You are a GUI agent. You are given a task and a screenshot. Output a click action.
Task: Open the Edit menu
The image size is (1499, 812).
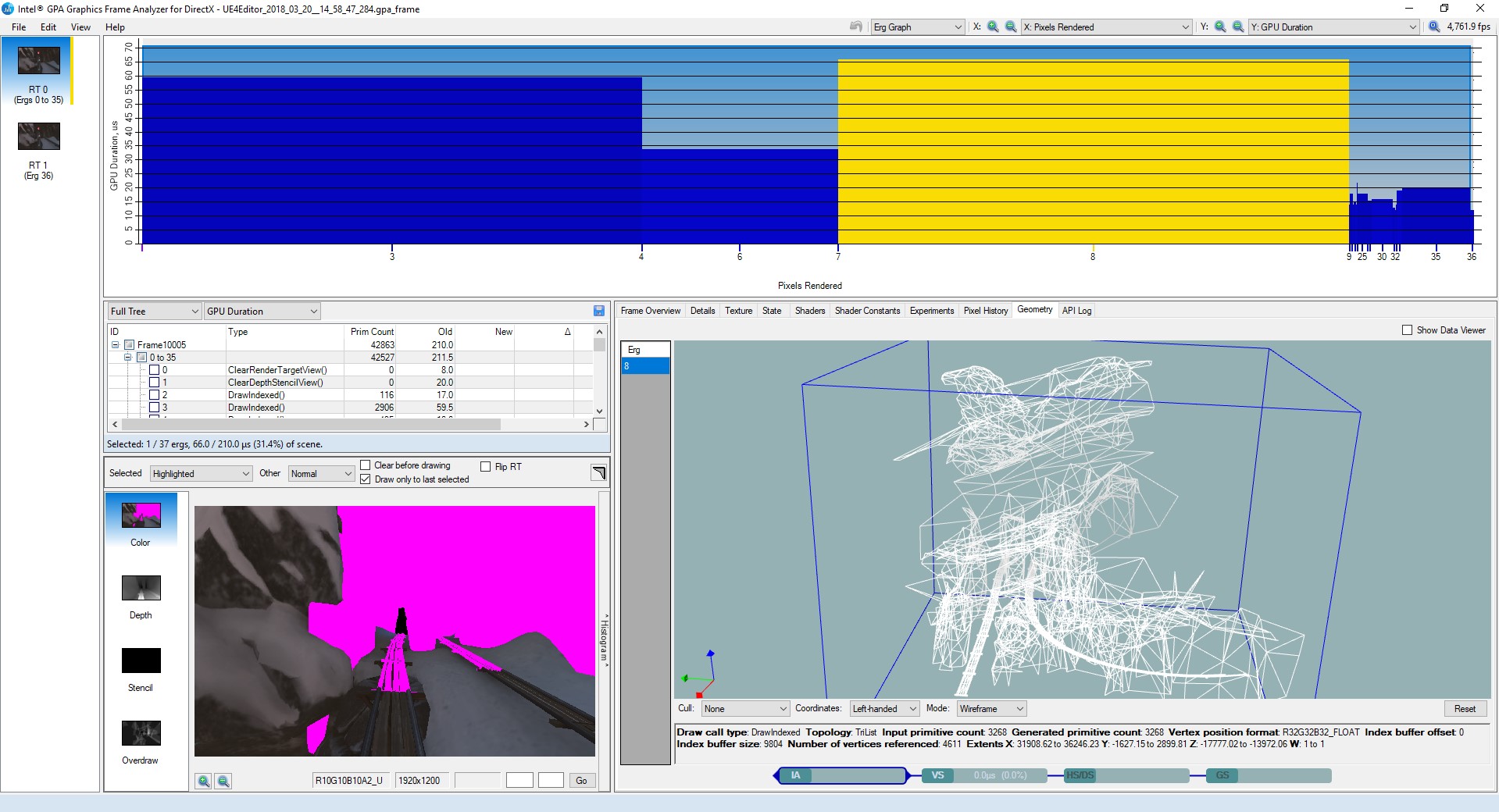(x=48, y=27)
